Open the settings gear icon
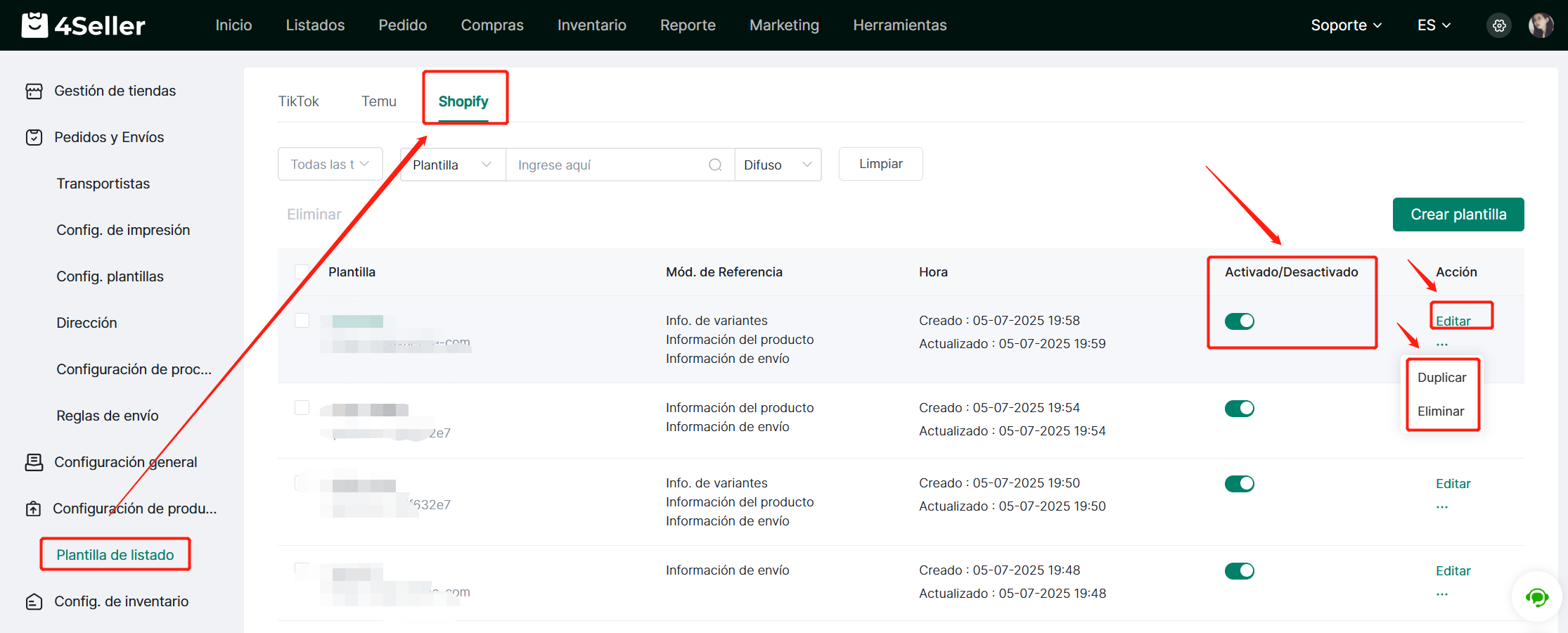Viewport: 1568px width, 633px height. tap(1499, 25)
